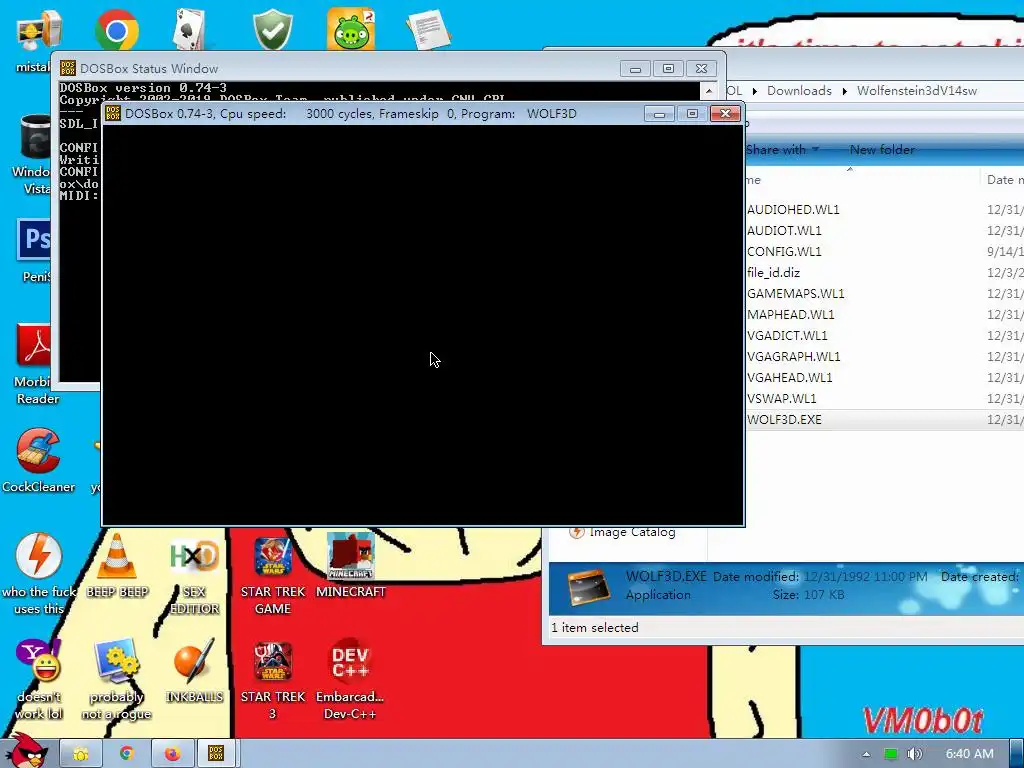Select the WOLF3D.EXE file row
The height and width of the screenshot is (768, 1024).
tap(884, 419)
